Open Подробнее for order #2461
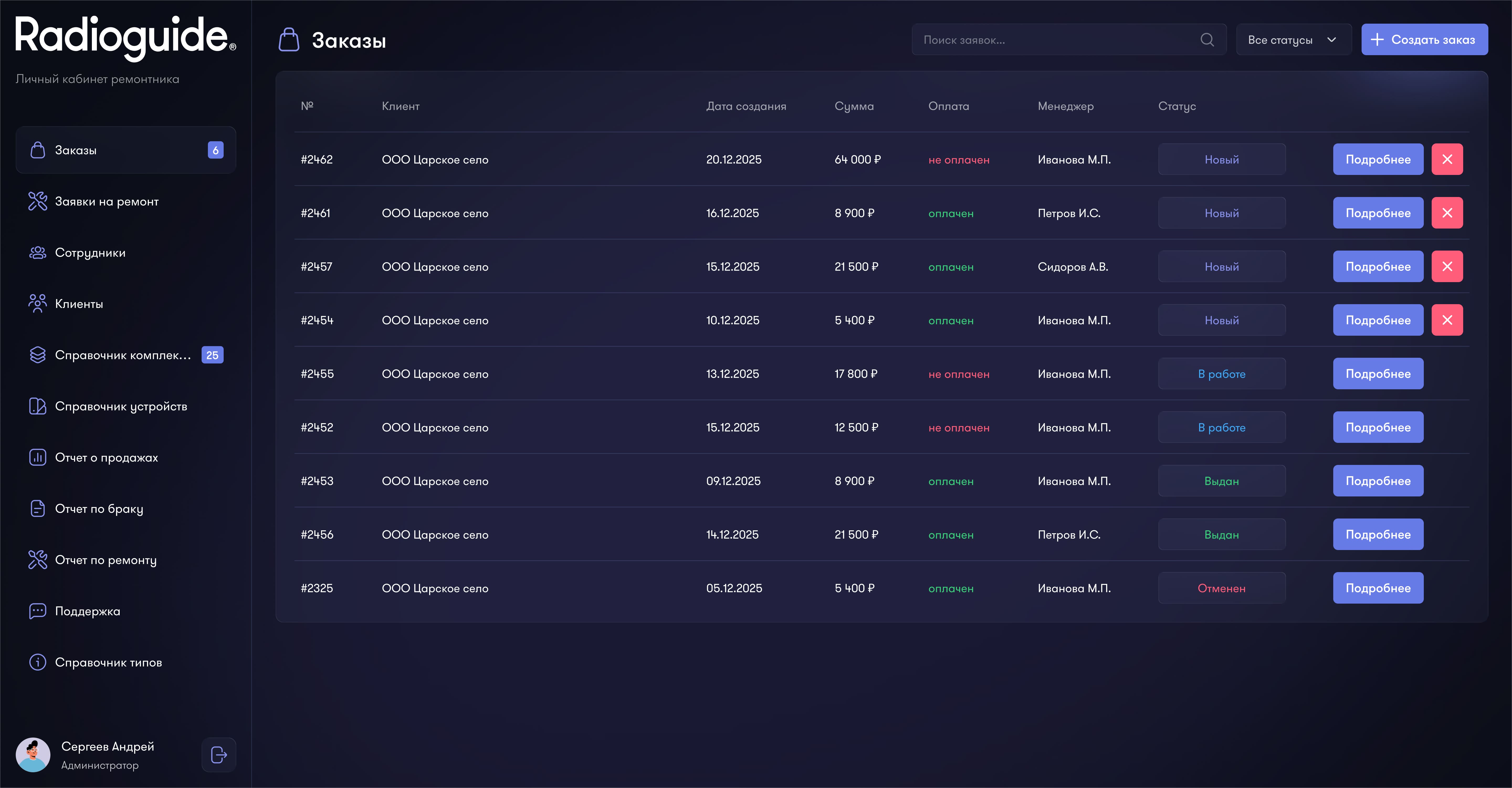 click(1378, 212)
